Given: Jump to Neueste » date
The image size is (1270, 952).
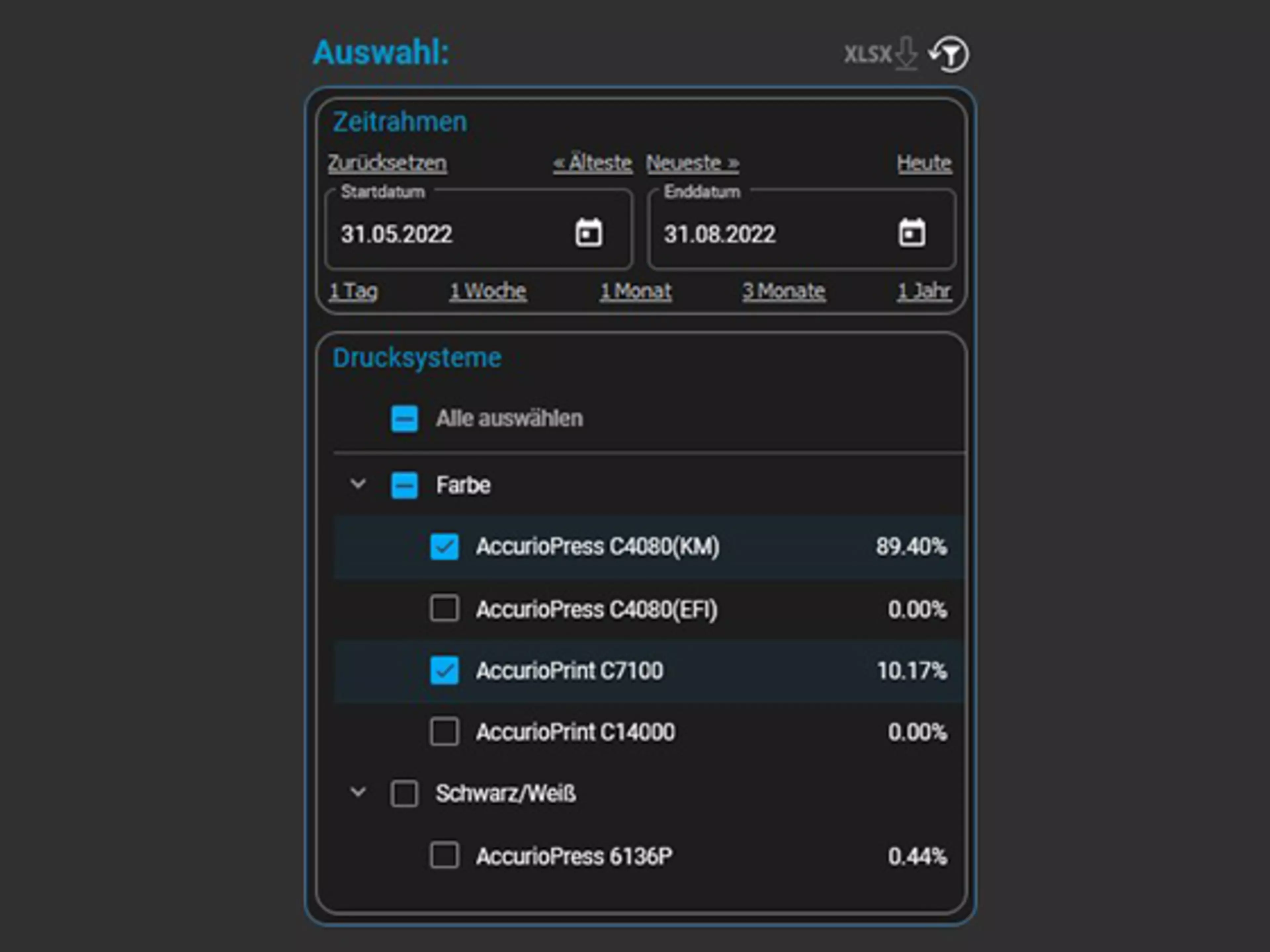Looking at the screenshot, I should 693,163.
